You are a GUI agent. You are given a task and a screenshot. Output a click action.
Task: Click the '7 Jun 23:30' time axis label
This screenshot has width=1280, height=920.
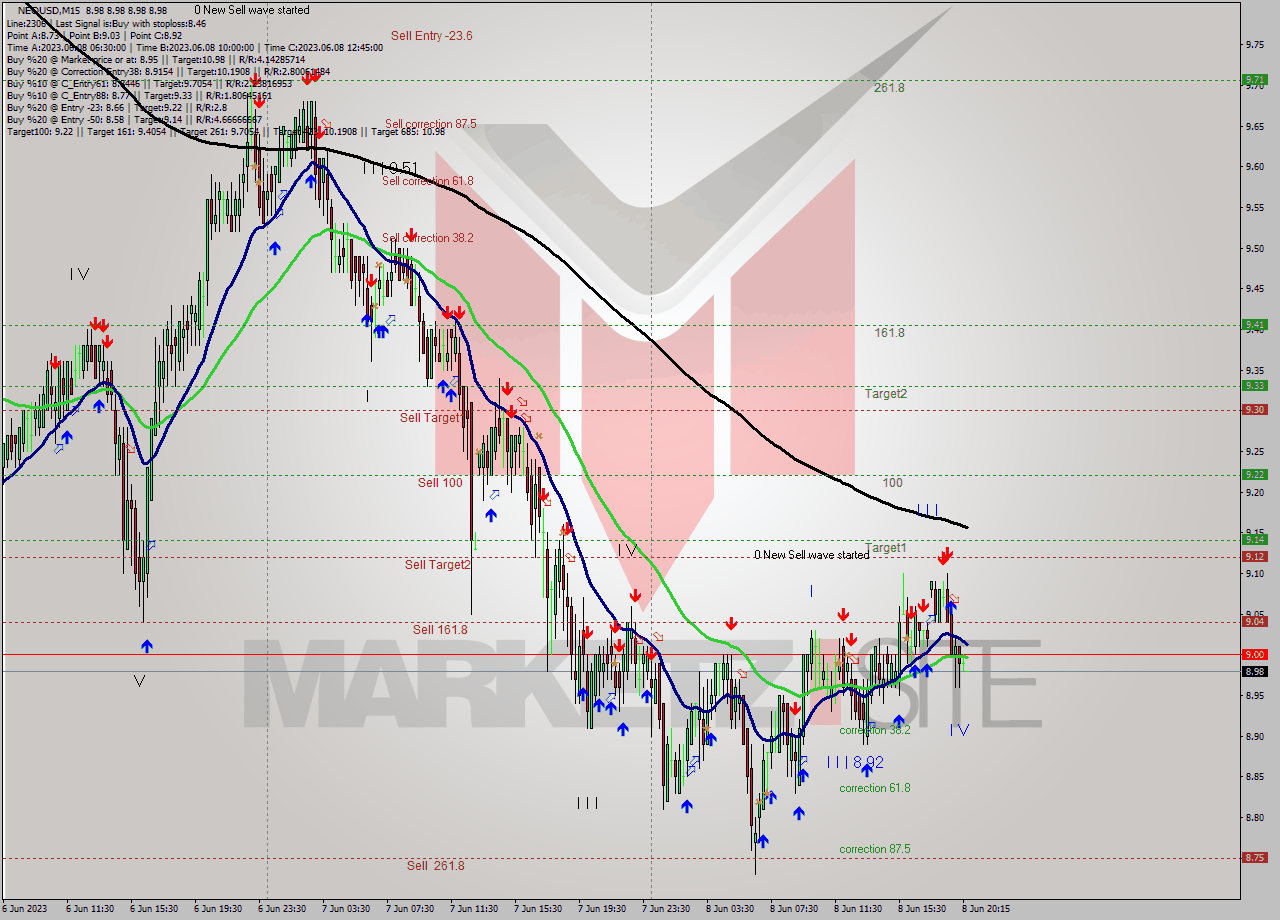click(665, 908)
